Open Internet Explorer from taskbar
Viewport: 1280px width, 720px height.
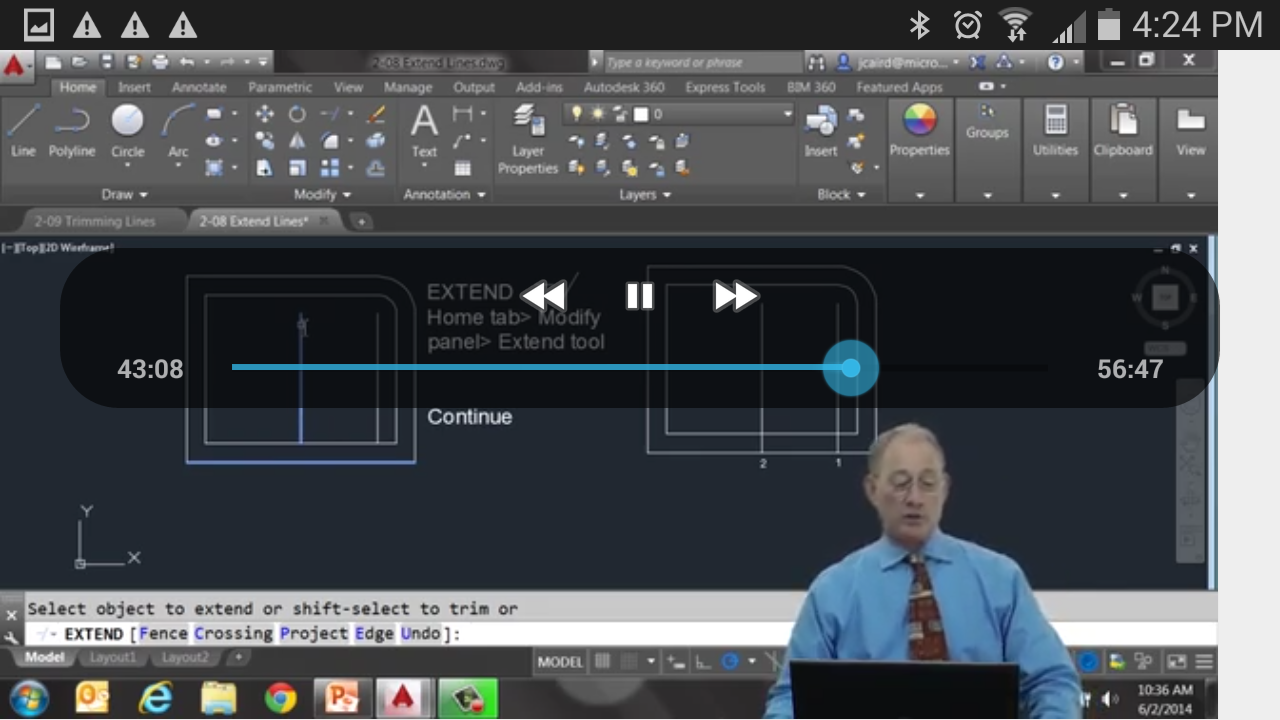click(155, 697)
